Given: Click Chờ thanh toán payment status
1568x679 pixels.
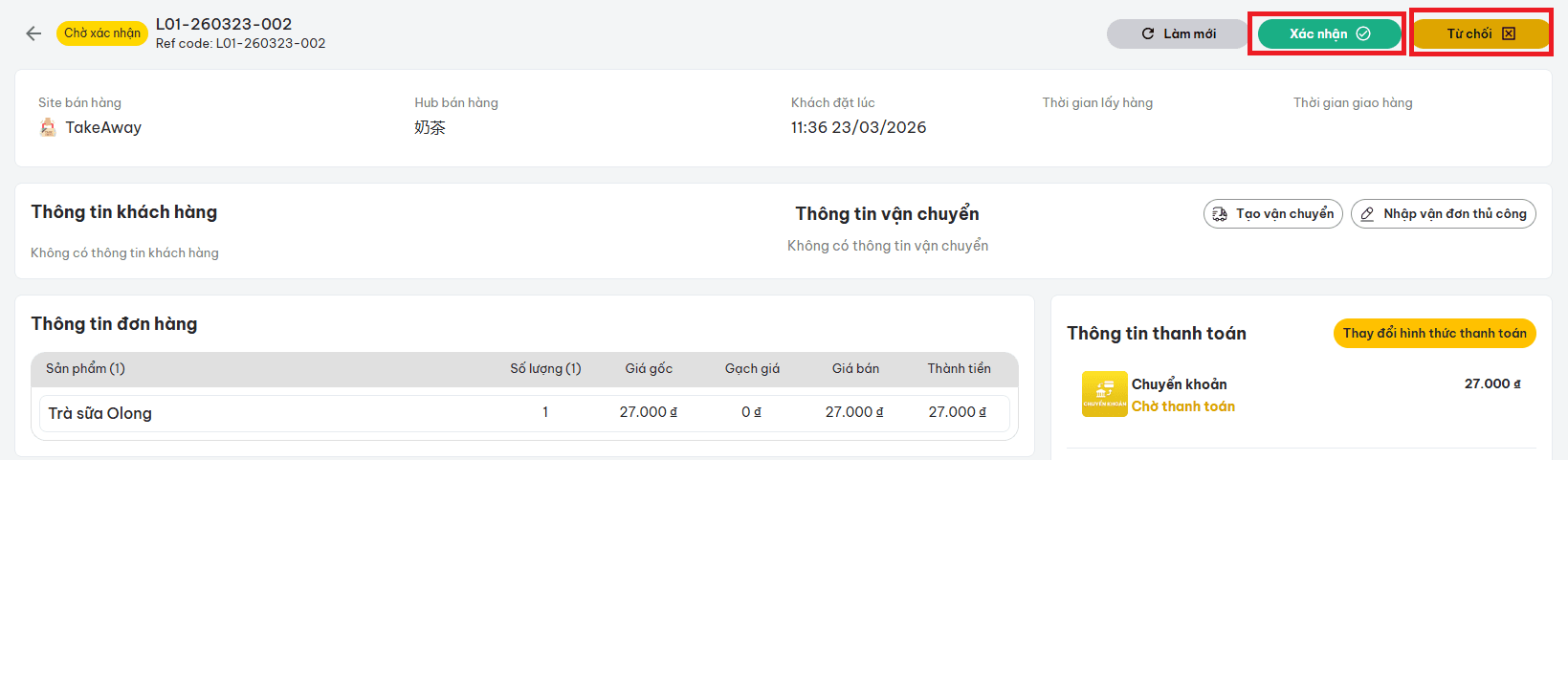Looking at the screenshot, I should pyautogui.click(x=1182, y=406).
